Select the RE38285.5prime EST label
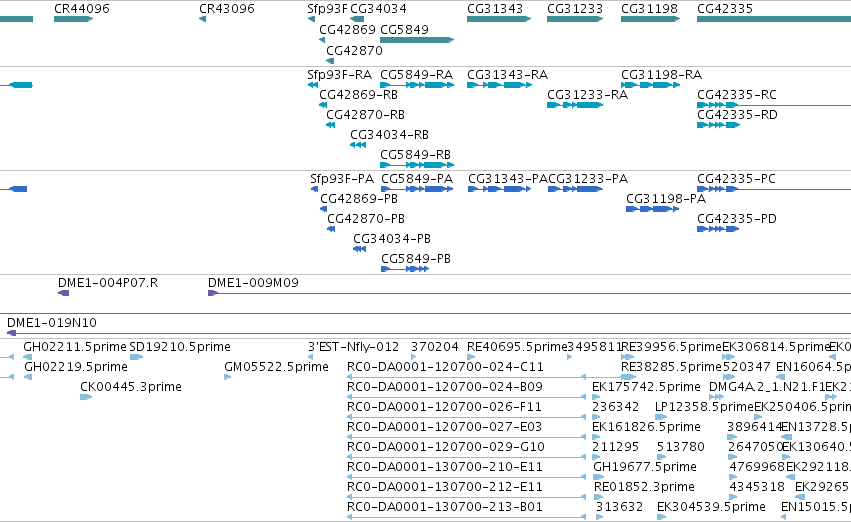The height and width of the screenshot is (522, 851). 671,367
